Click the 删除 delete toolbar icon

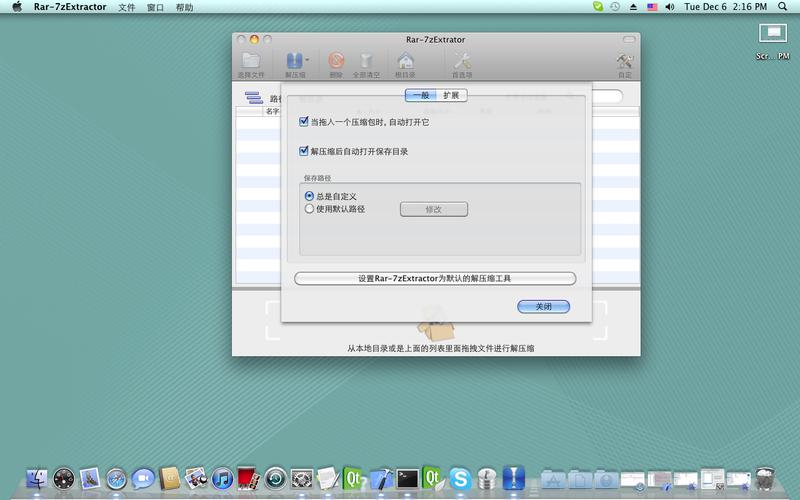point(336,61)
